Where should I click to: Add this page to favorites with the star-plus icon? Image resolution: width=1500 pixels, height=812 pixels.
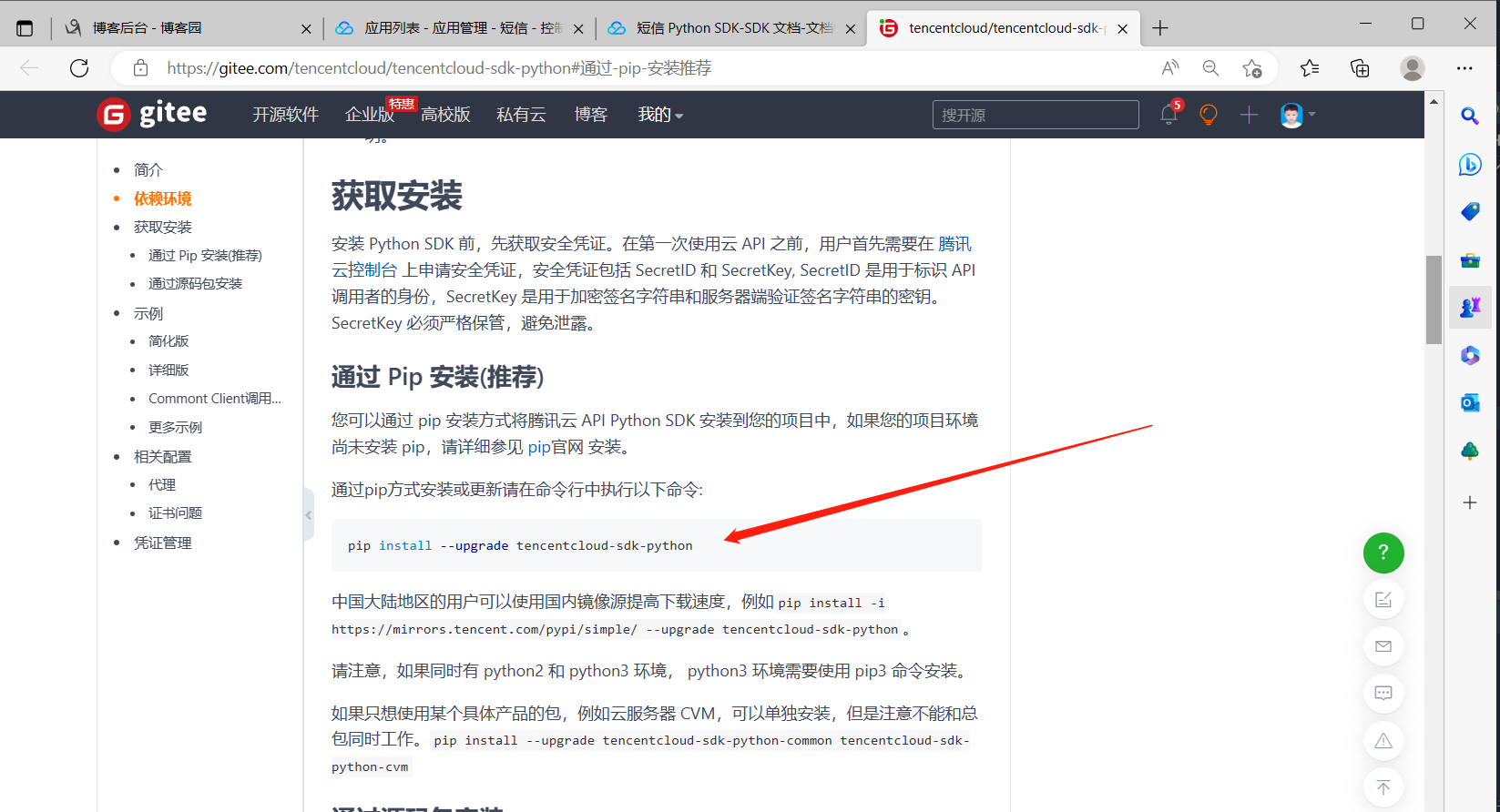[x=1252, y=68]
